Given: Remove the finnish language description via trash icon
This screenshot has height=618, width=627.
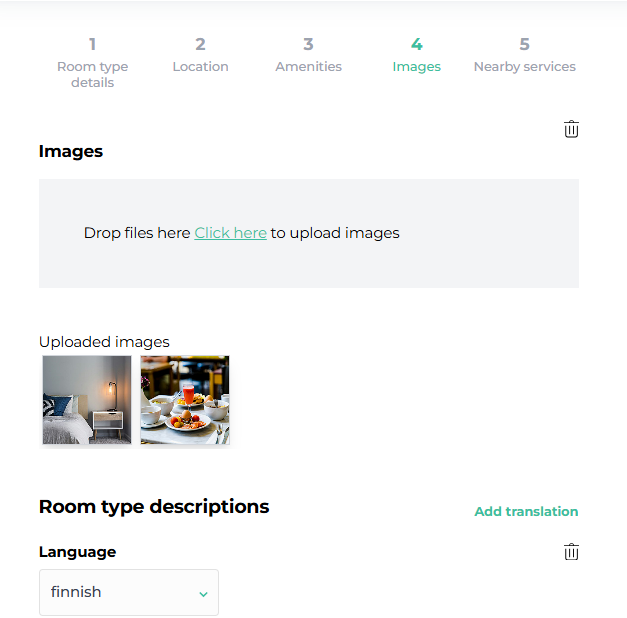Looking at the screenshot, I should coord(571,552).
